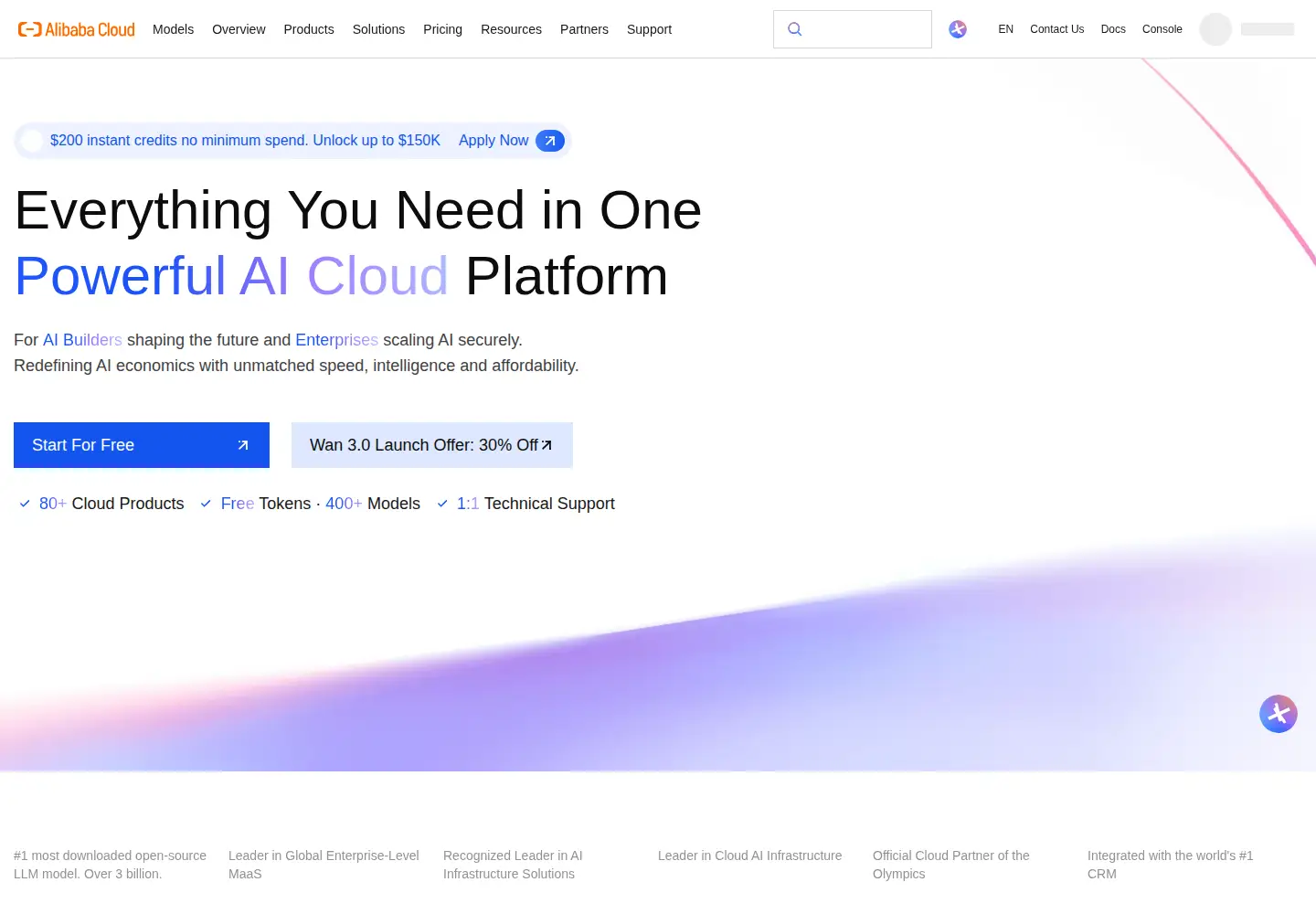Open the Partners menu
The height and width of the screenshot is (914, 1316).
[584, 29]
